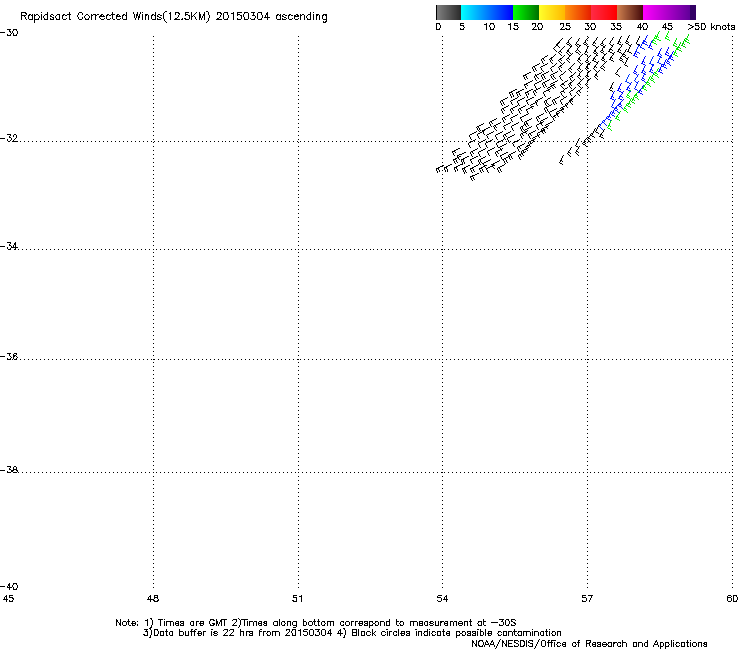Image resolution: width=740 pixels, height=650 pixels.
Task: Click the yellow 20-25 knots color segment
Action: click(552, 12)
